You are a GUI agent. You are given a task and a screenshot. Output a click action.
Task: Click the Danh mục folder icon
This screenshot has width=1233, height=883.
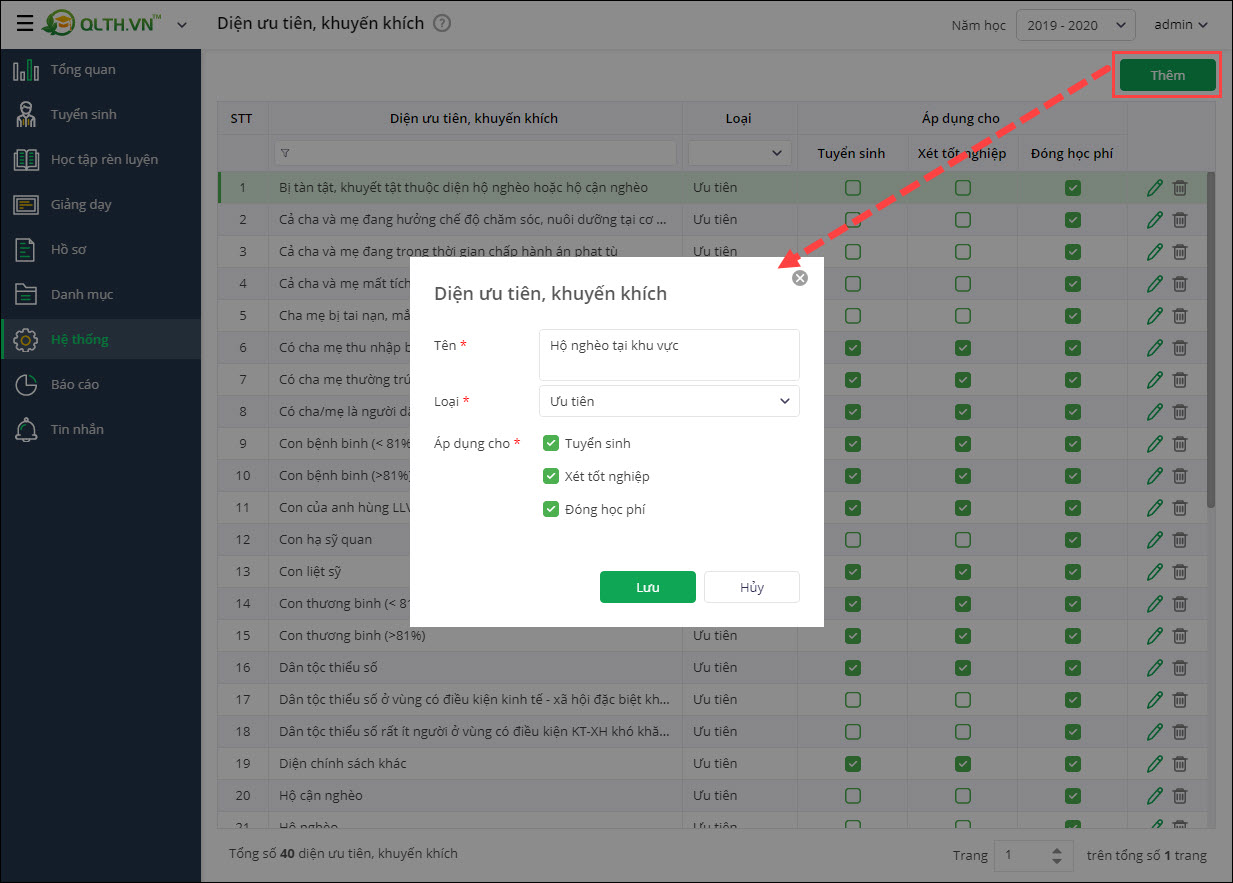pos(26,295)
